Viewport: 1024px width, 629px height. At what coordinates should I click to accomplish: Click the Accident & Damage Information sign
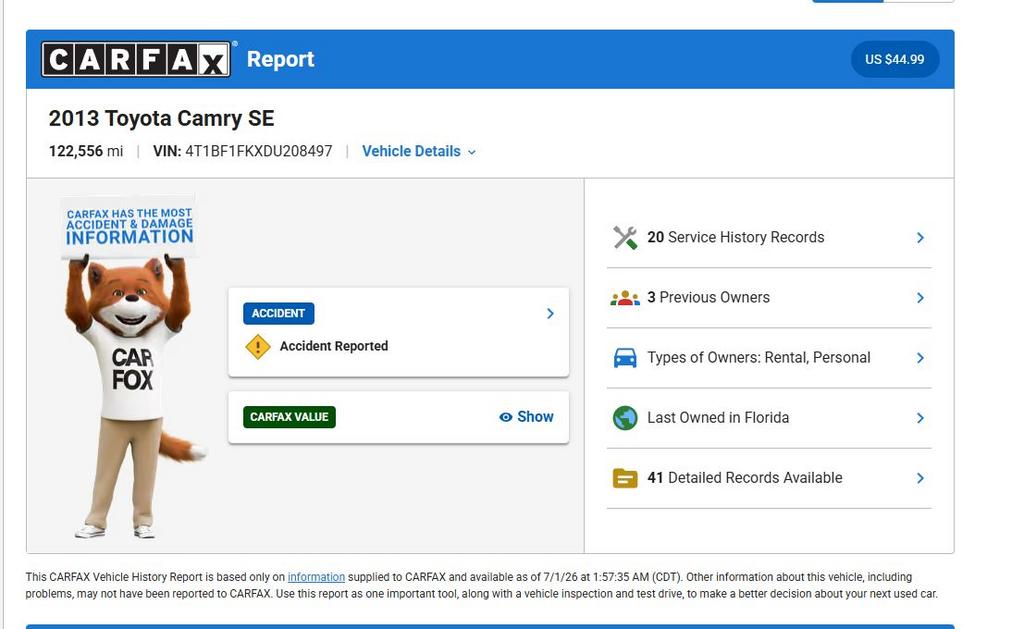pyautogui.click(x=129, y=227)
